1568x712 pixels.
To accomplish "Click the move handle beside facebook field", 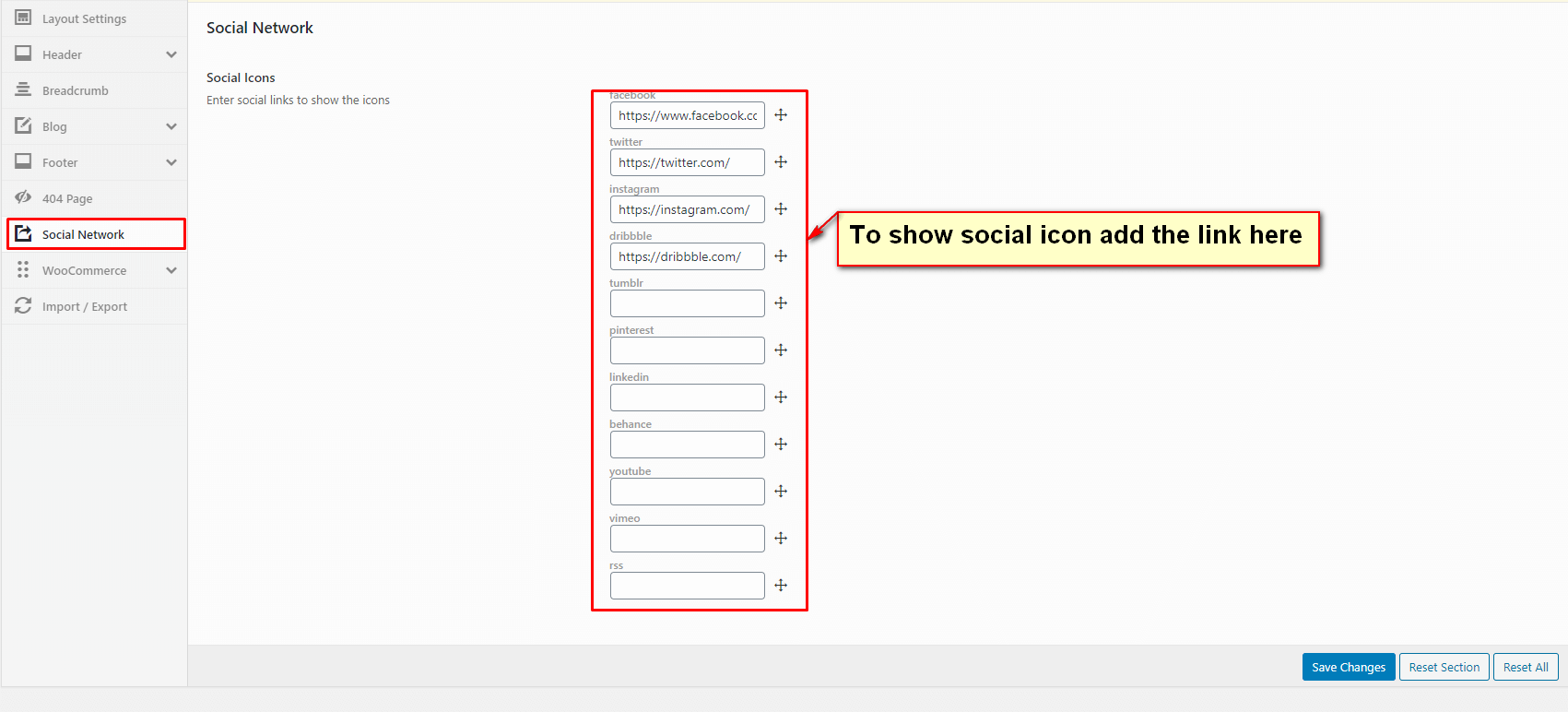I will click(x=781, y=115).
